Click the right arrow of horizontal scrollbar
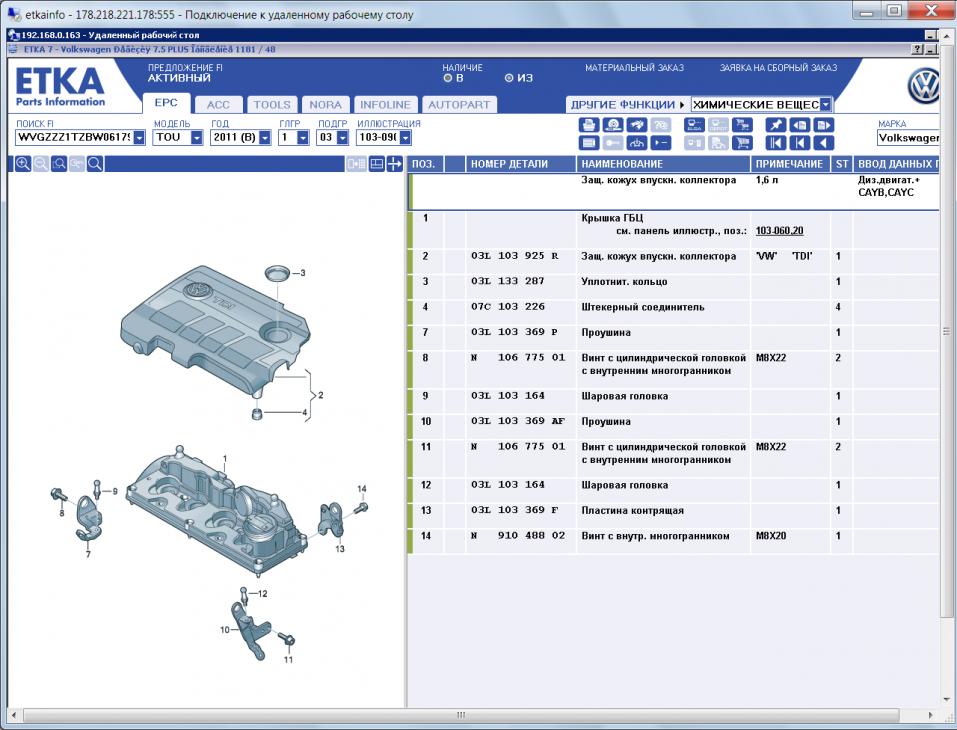Image resolution: width=957 pixels, height=730 pixels. click(931, 715)
